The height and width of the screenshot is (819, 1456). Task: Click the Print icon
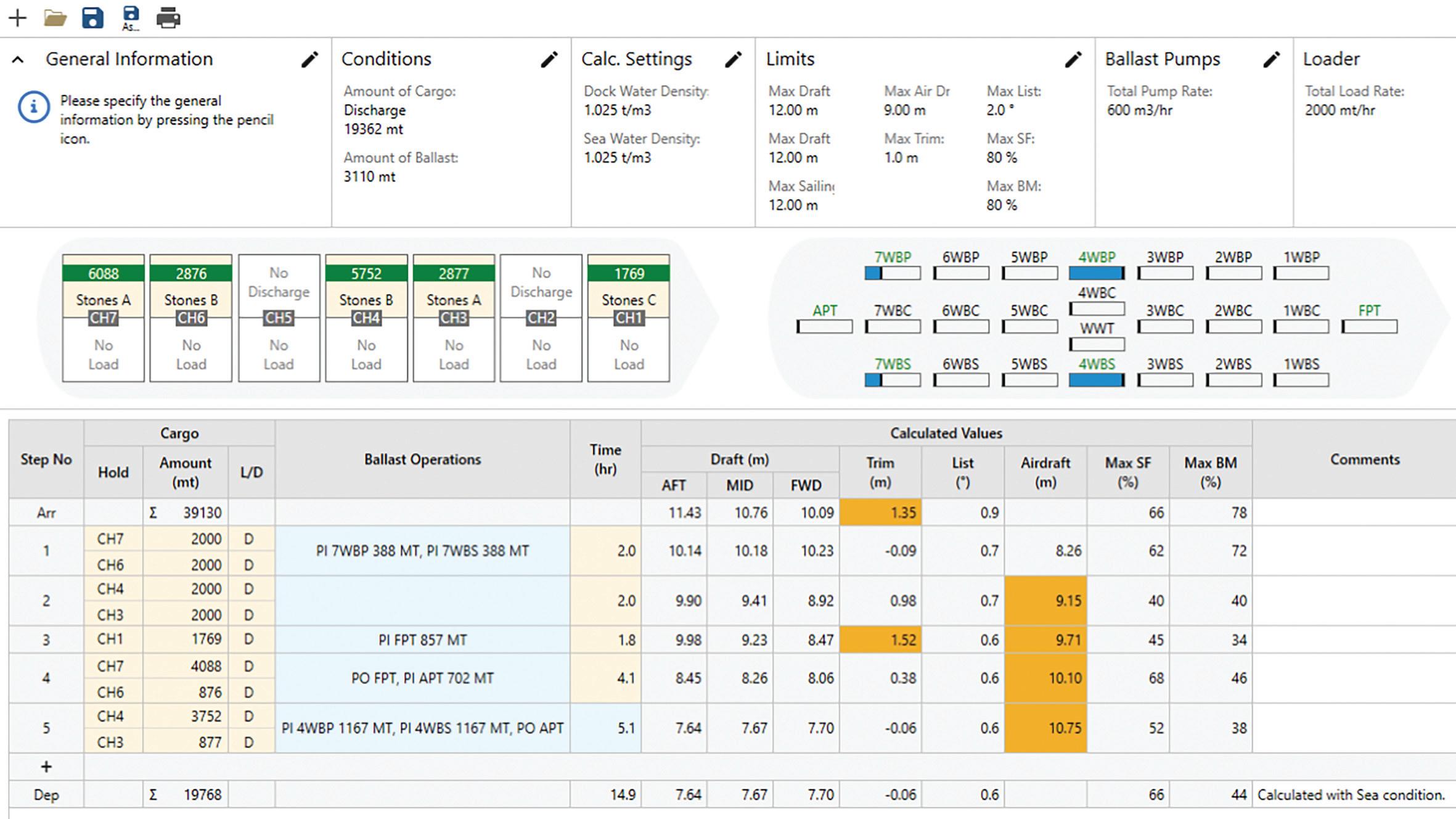[168, 18]
